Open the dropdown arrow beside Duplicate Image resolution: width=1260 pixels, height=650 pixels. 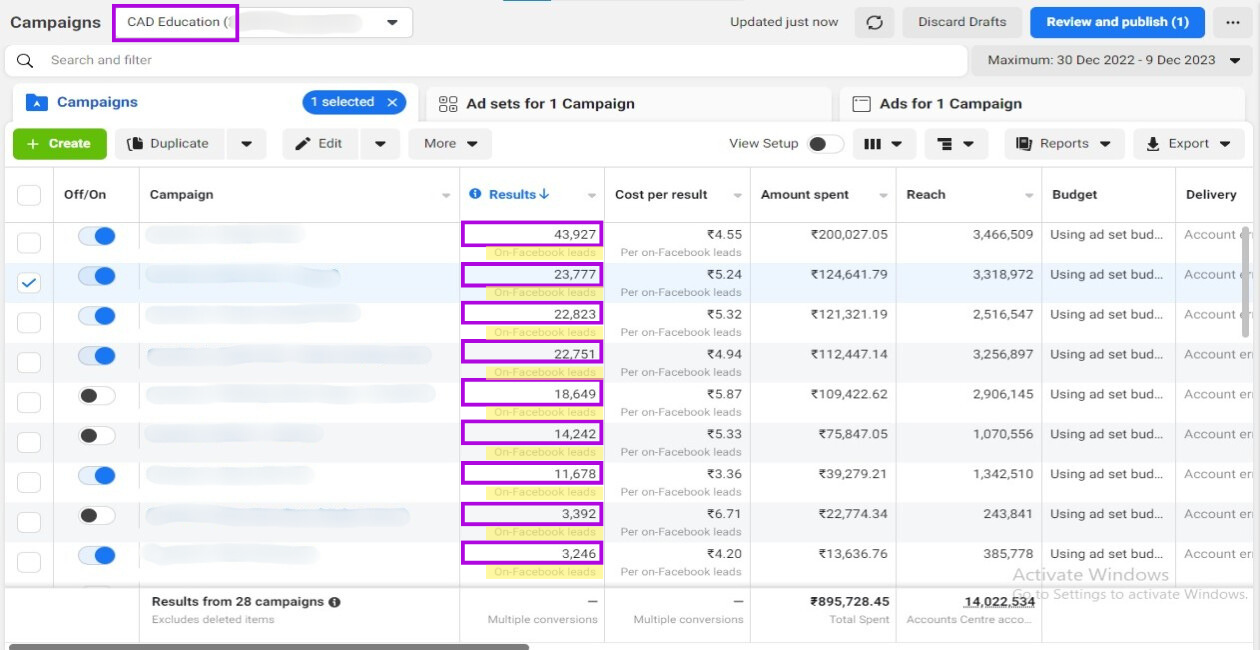click(246, 144)
